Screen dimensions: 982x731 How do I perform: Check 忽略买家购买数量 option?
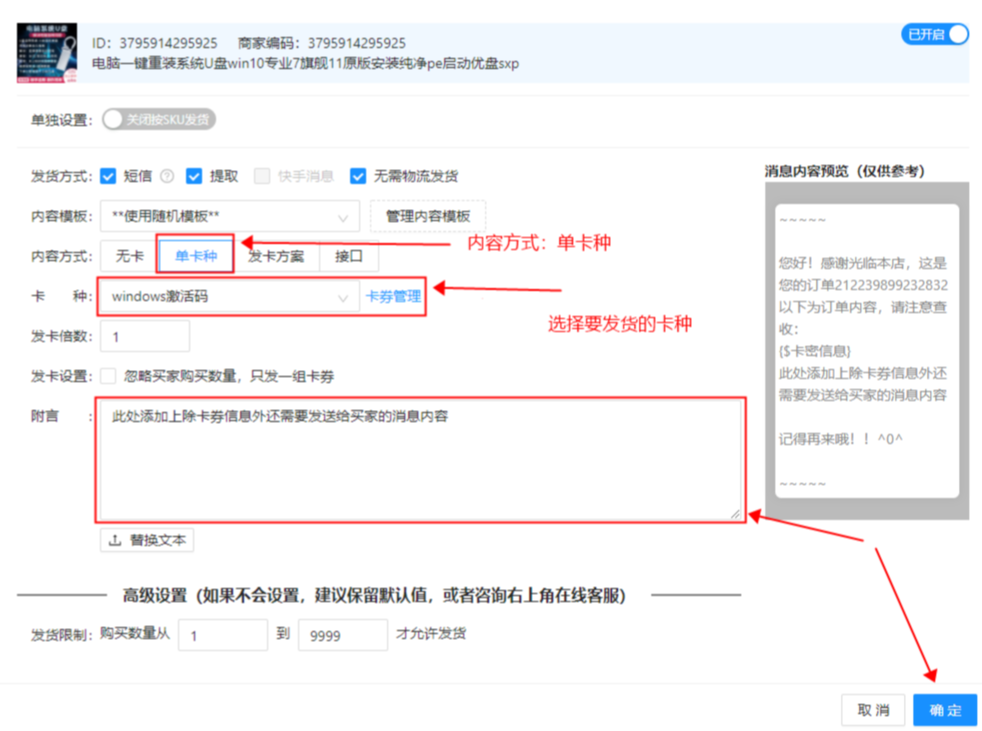[x=109, y=376]
